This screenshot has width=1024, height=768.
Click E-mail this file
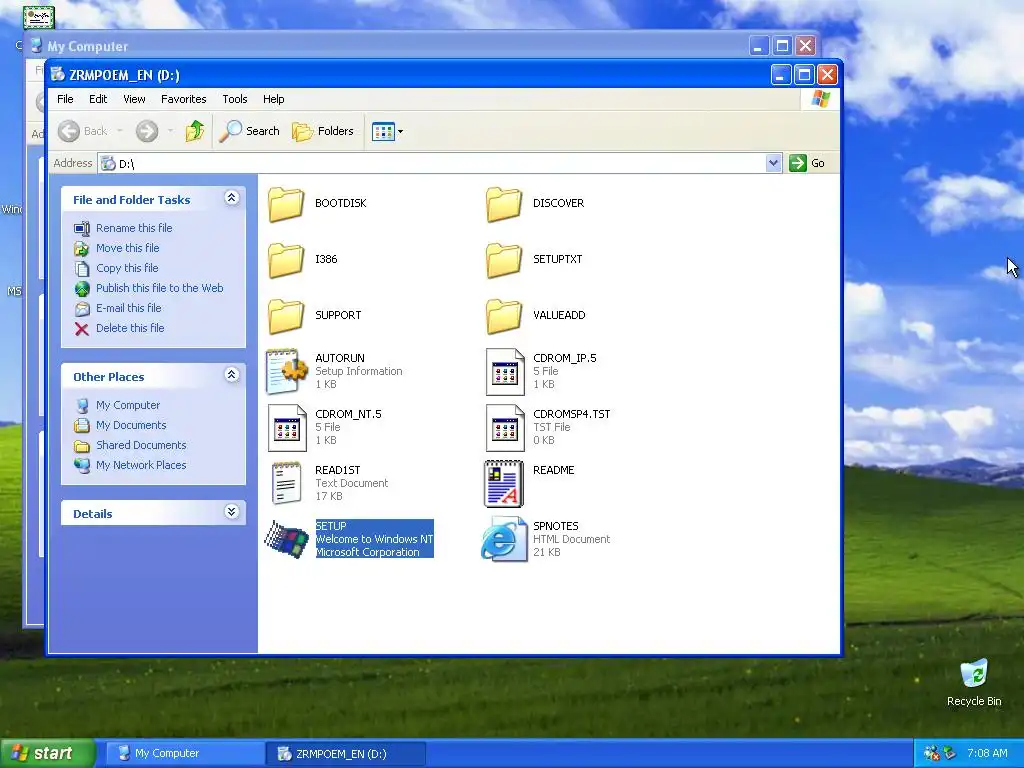click(129, 308)
